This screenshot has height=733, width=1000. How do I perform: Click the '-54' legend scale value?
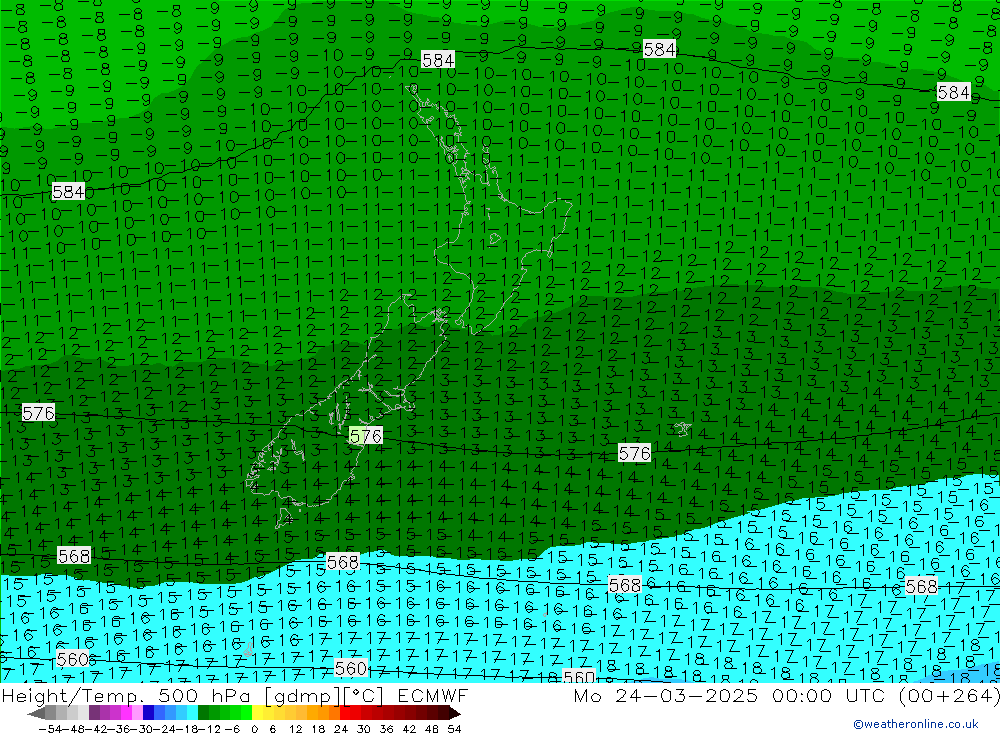(50, 729)
